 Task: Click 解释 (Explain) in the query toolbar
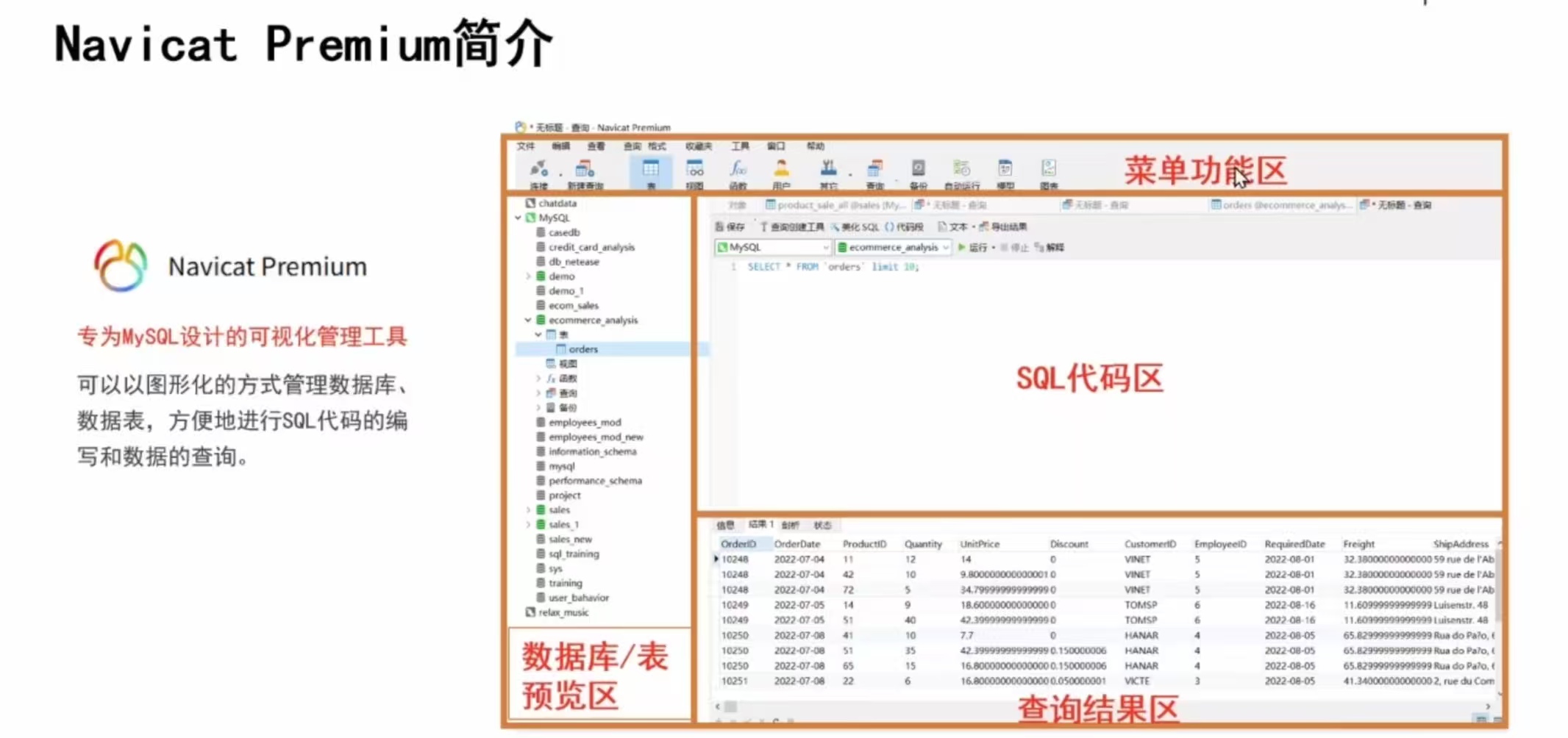coord(1050,248)
